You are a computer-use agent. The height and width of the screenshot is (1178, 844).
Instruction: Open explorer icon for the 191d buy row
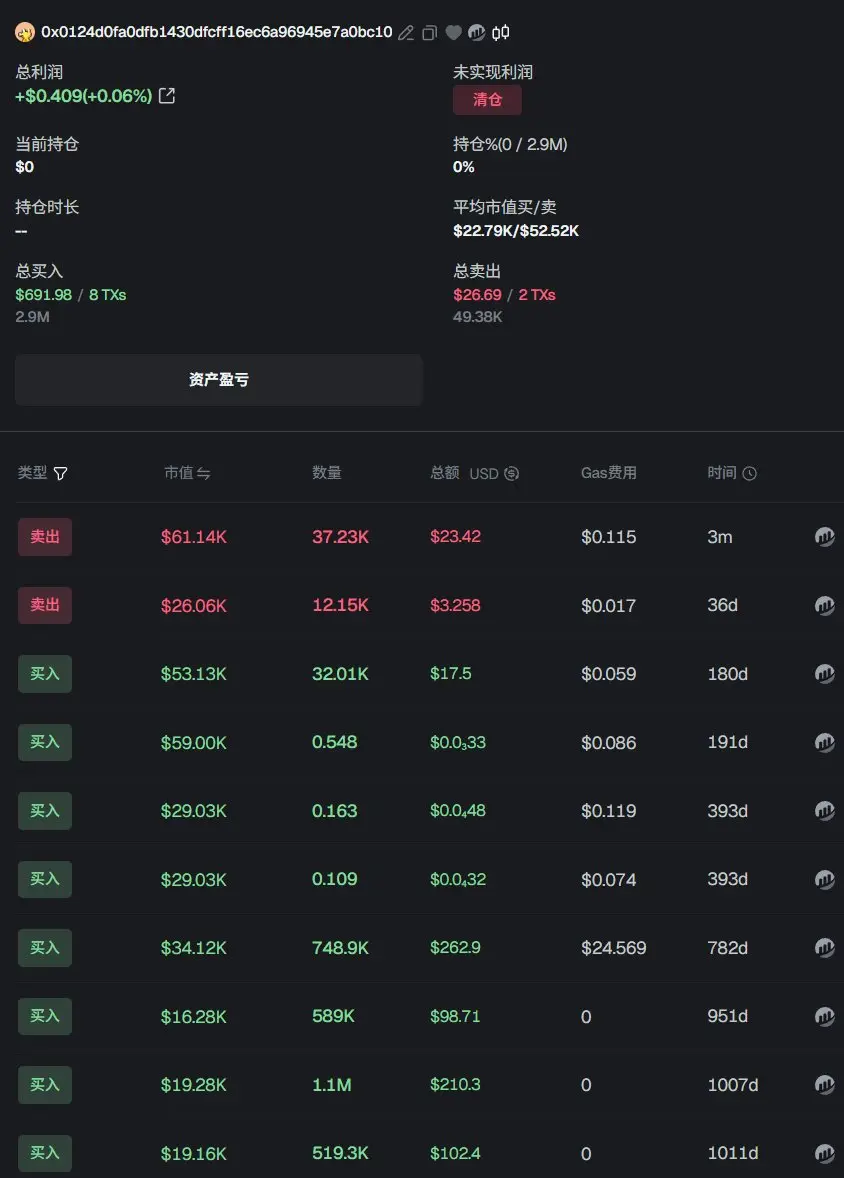click(824, 742)
